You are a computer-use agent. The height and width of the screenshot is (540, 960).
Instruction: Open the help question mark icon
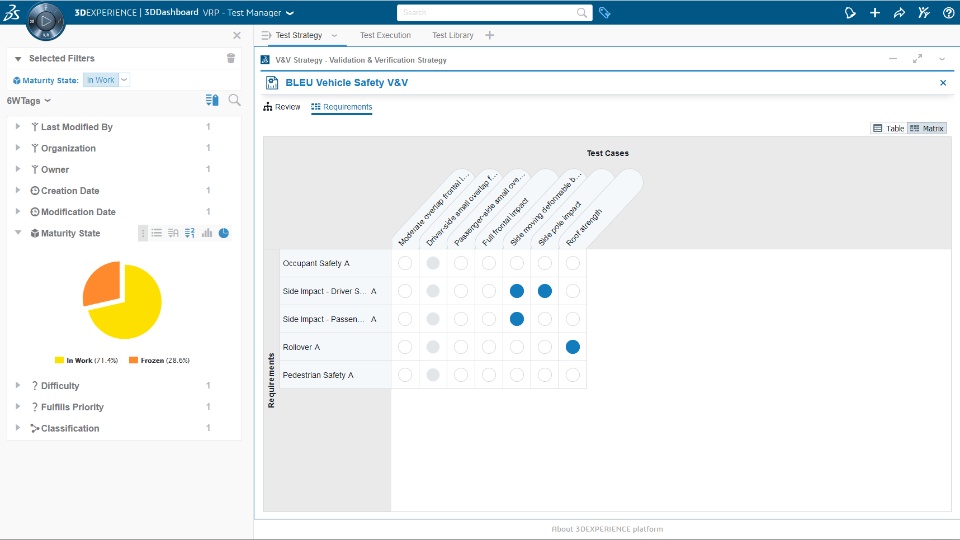pyautogui.click(x=948, y=13)
